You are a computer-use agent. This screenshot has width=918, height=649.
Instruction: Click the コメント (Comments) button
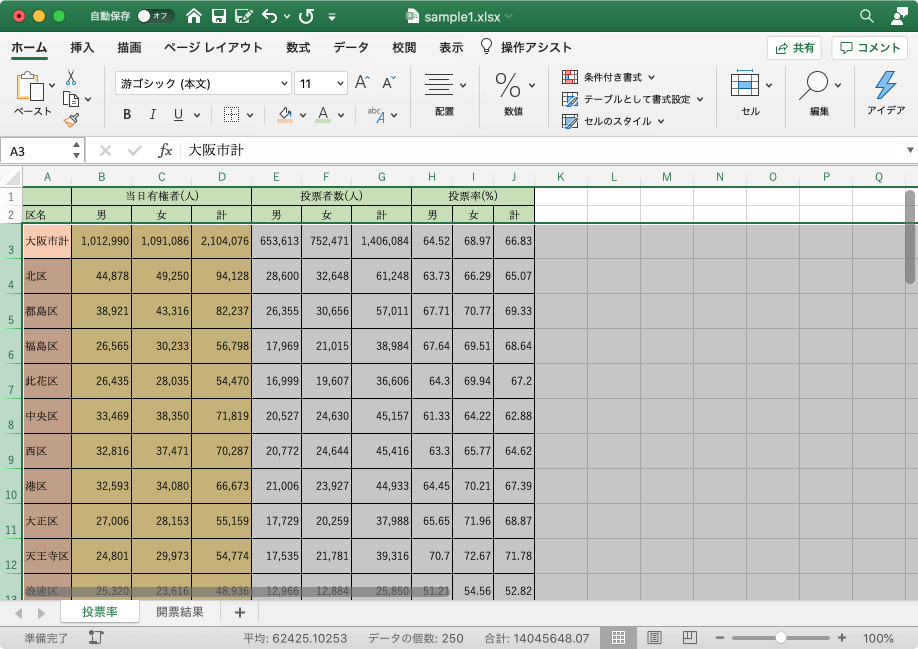[x=869, y=47]
